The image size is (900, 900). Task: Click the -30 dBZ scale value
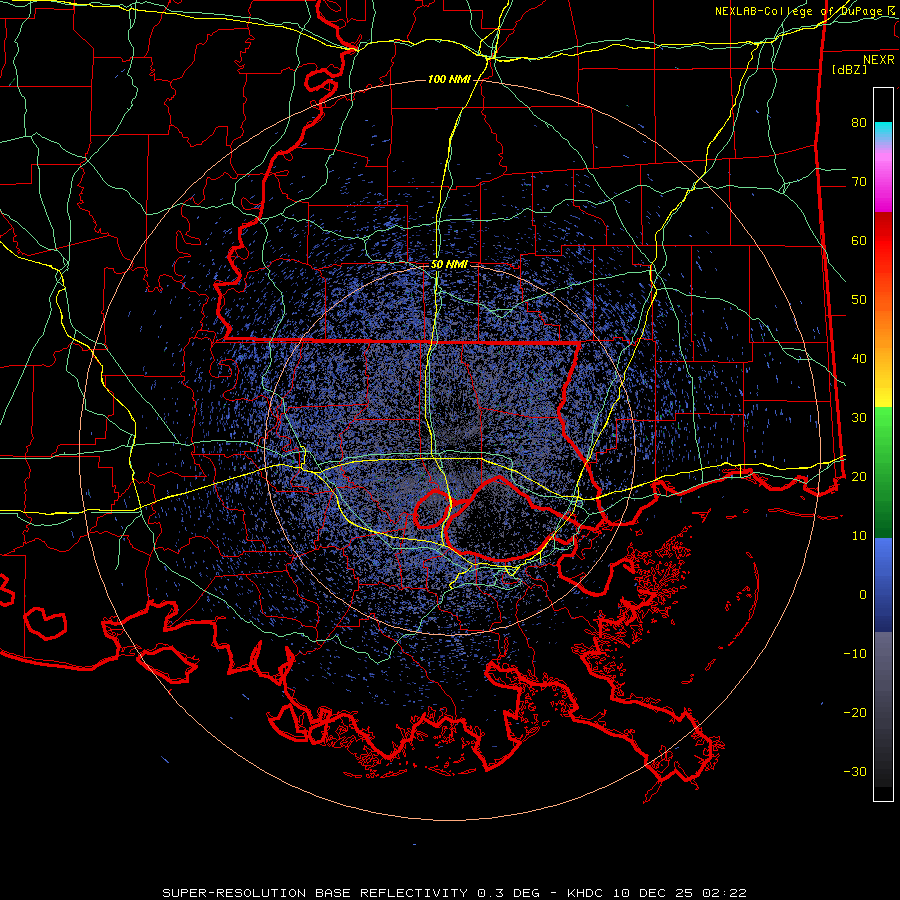tap(855, 772)
